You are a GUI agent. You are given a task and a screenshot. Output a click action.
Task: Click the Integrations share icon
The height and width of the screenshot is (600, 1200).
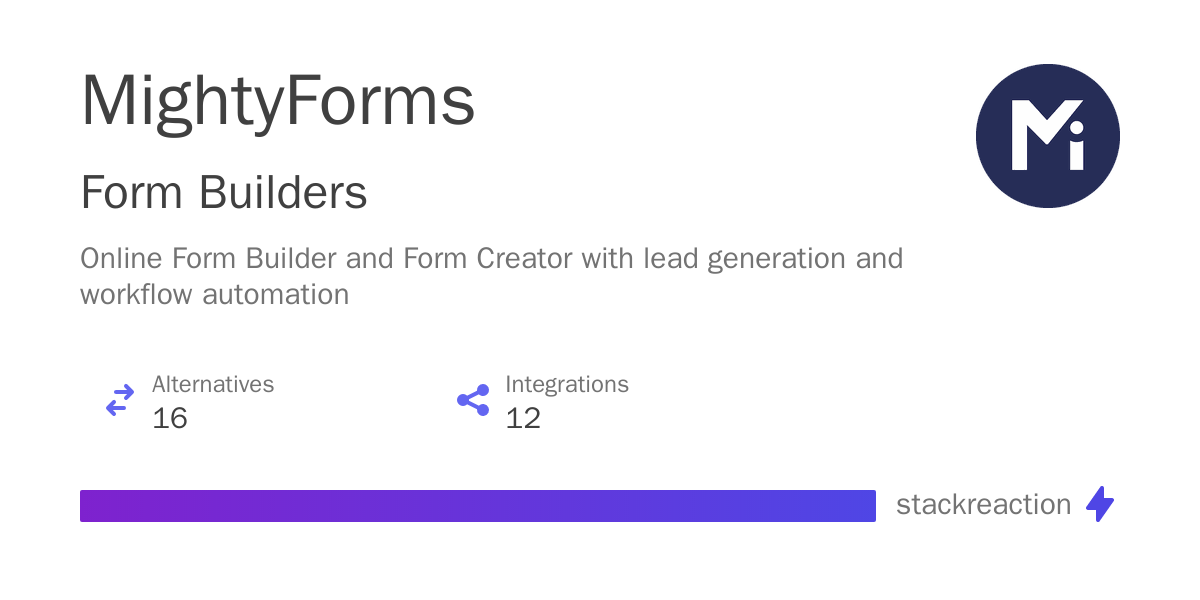coord(473,401)
